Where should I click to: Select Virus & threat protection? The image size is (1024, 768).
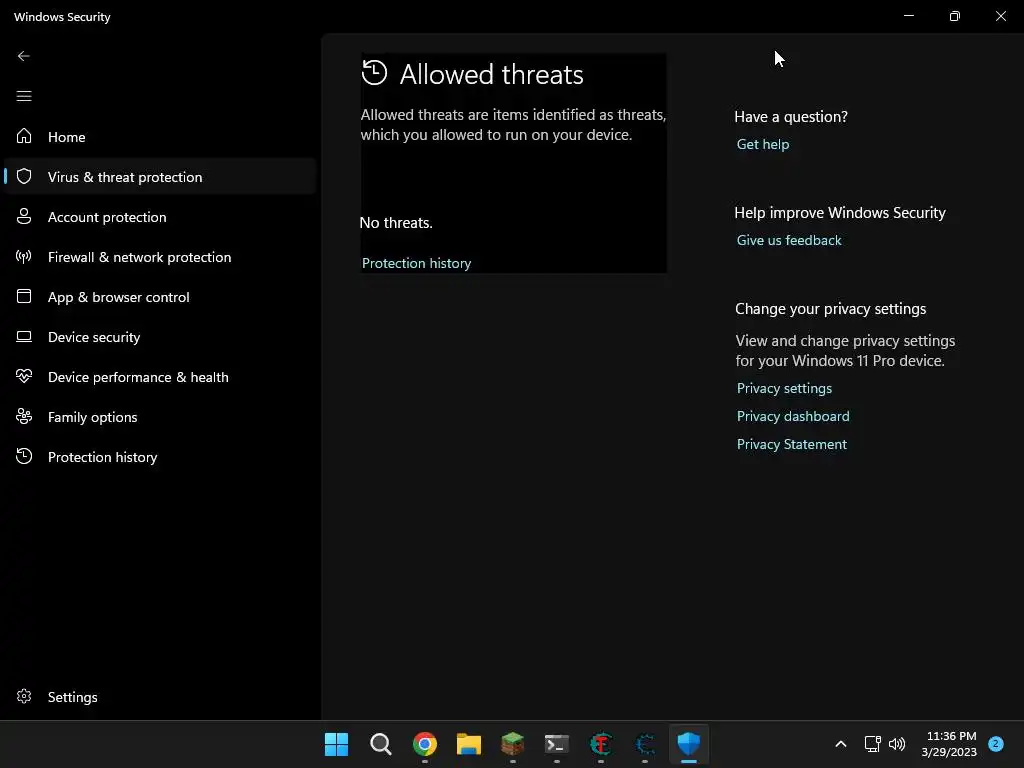[160, 176]
